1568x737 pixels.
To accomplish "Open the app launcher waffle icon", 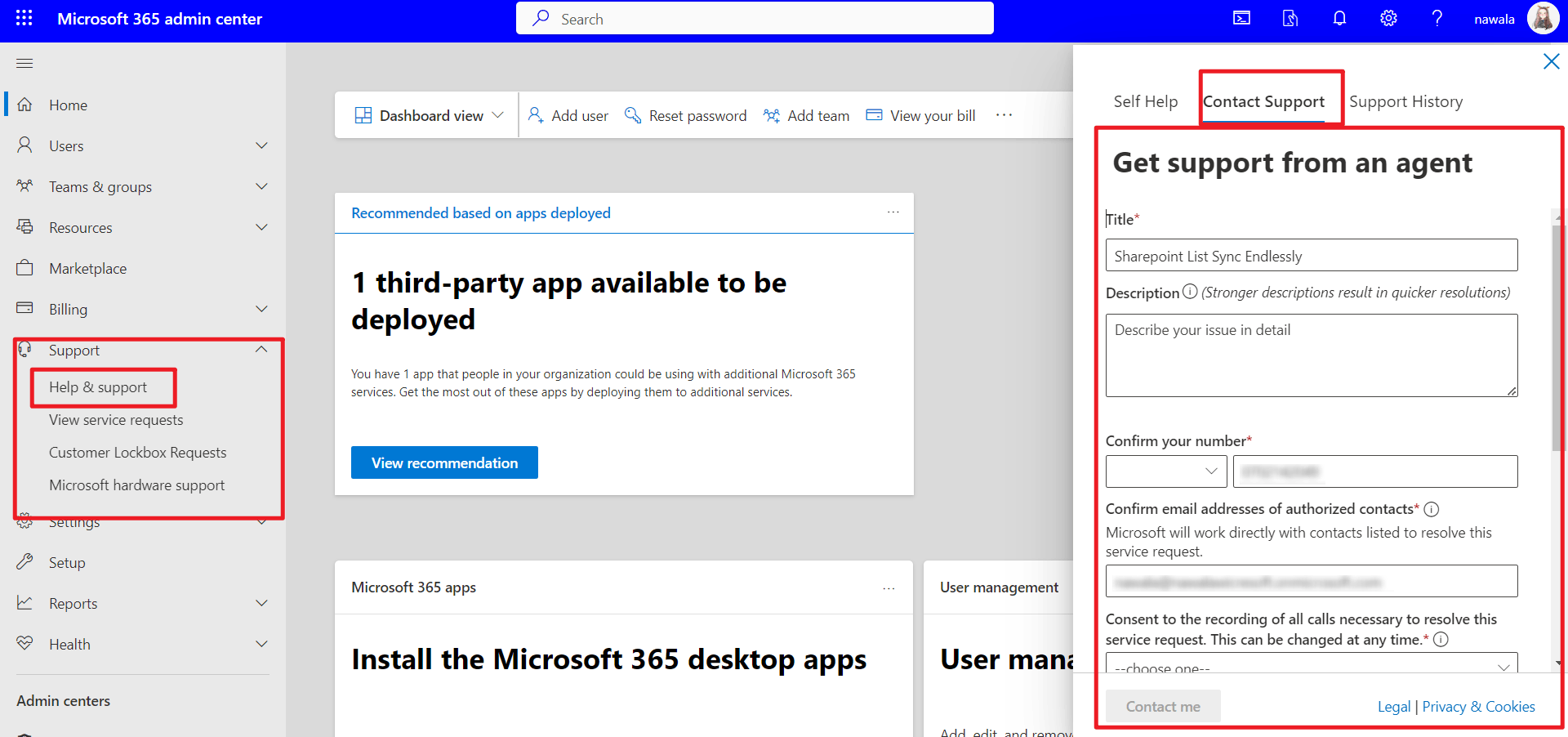I will pos(24,18).
